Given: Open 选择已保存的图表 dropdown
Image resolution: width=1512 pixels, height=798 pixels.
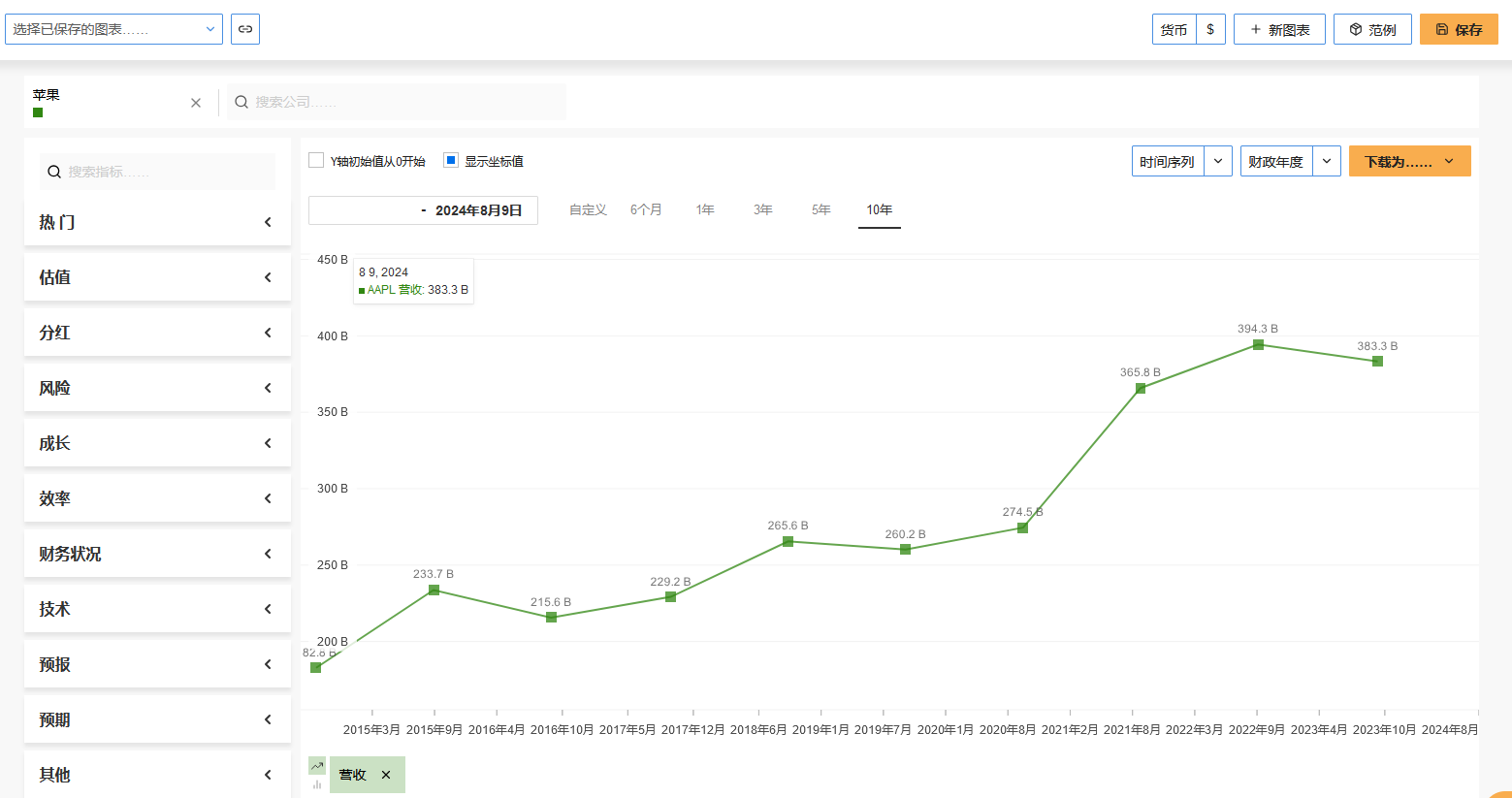Looking at the screenshot, I should 113,29.
